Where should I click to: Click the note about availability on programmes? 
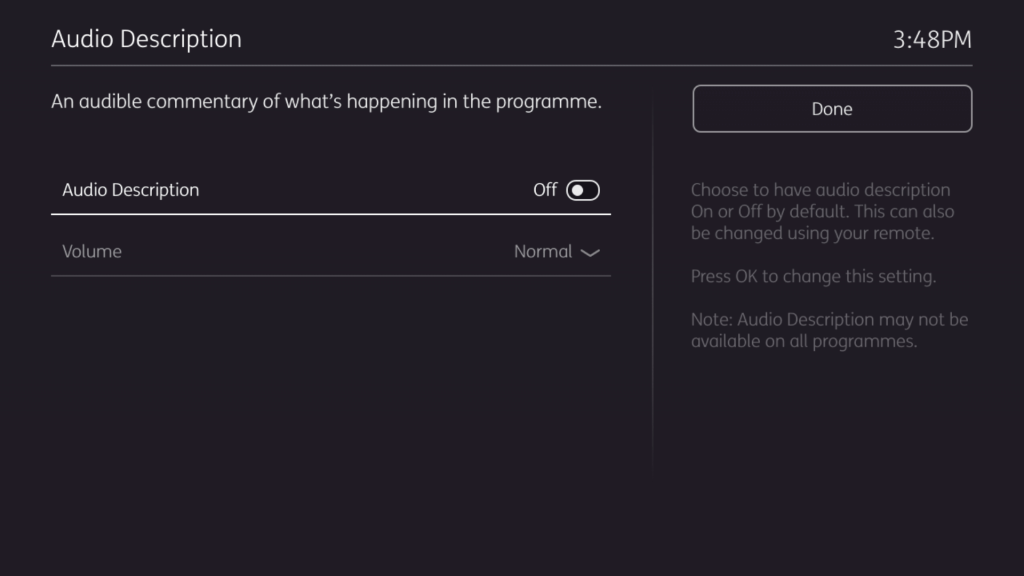coord(829,331)
